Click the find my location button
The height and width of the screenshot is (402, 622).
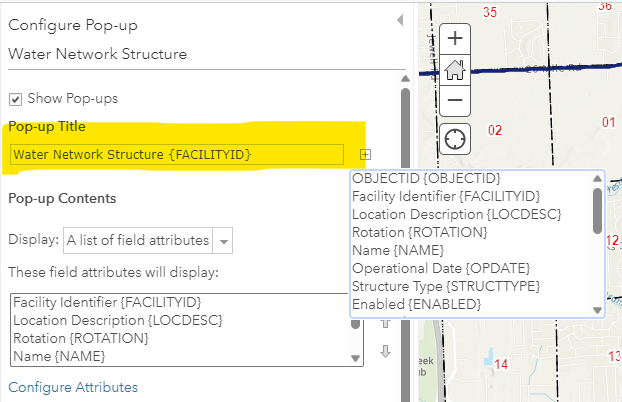coord(455,138)
